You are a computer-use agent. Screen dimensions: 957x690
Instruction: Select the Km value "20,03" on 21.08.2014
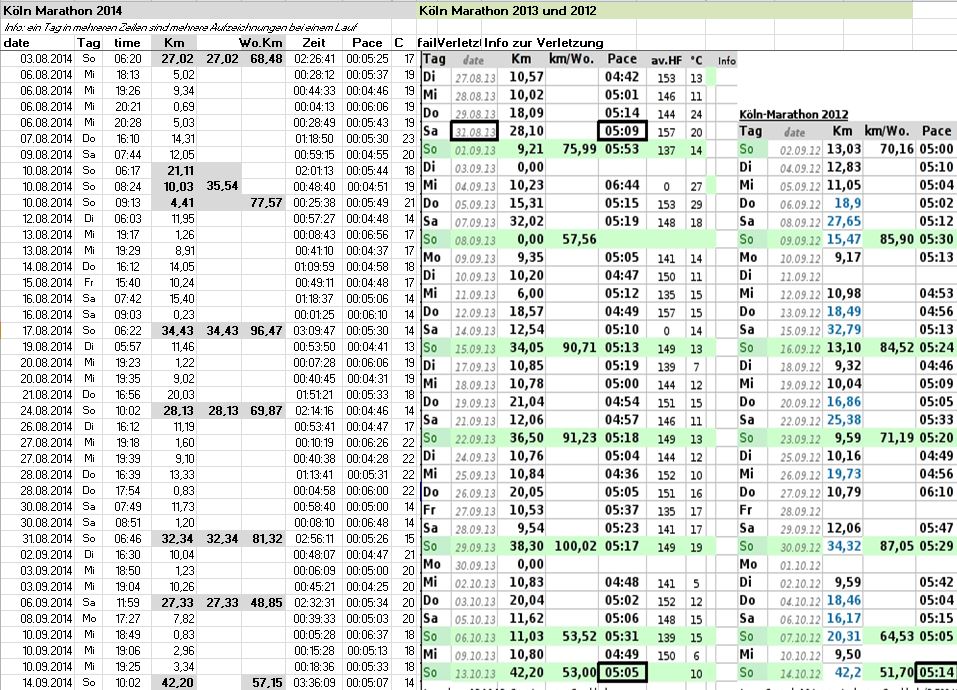[181, 394]
